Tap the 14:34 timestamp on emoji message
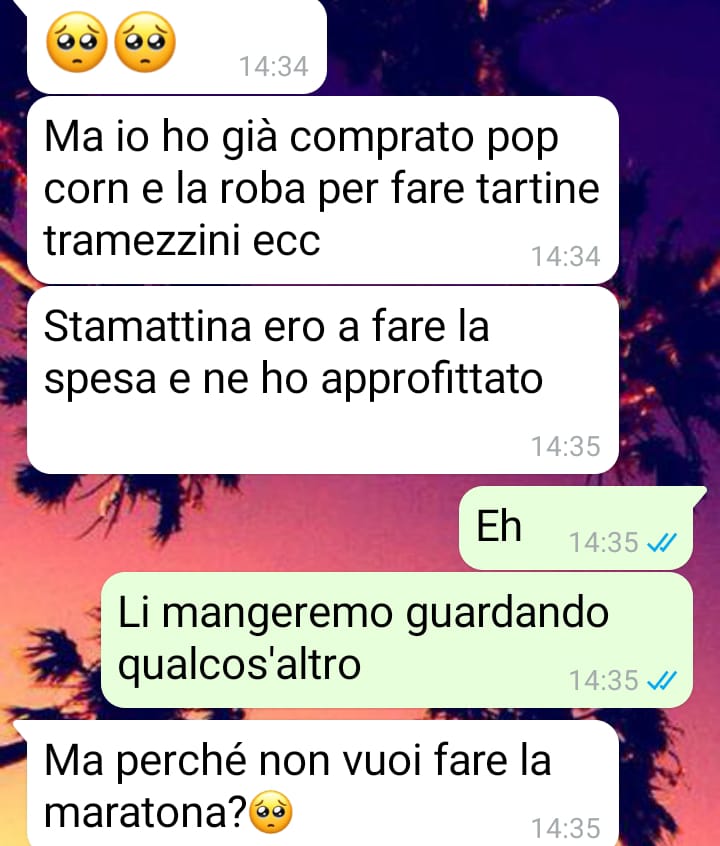720x846 pixels. (x=274, y=67)
